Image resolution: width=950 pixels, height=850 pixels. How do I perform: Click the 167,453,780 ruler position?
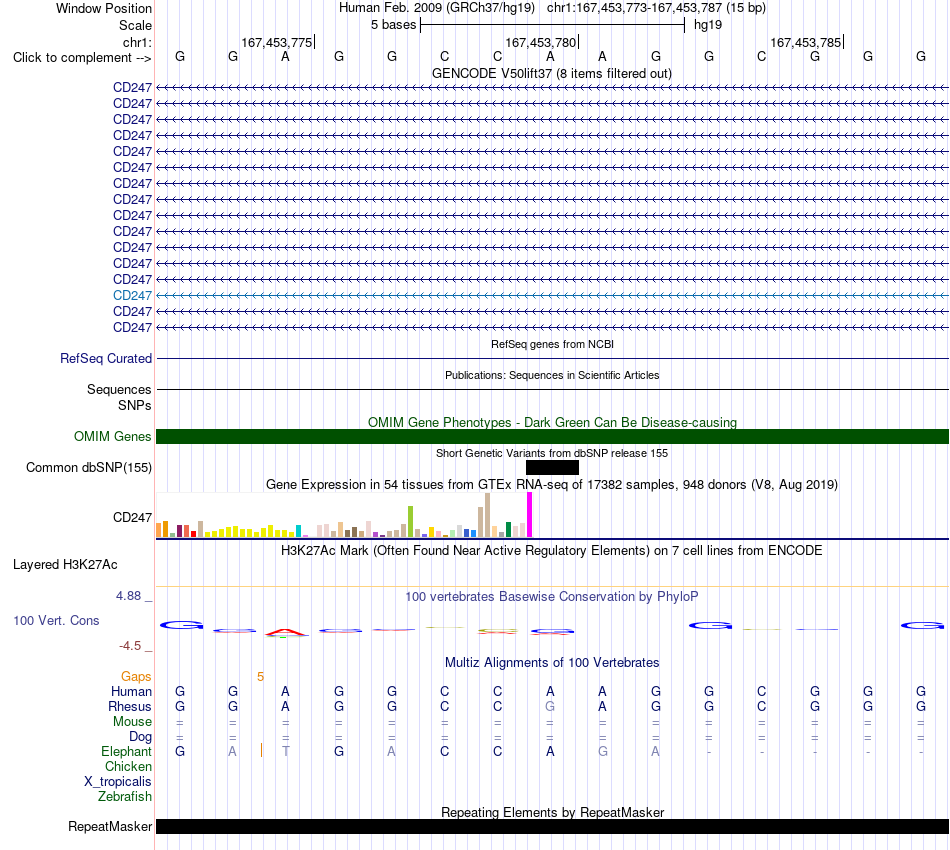tap(541, 42)
